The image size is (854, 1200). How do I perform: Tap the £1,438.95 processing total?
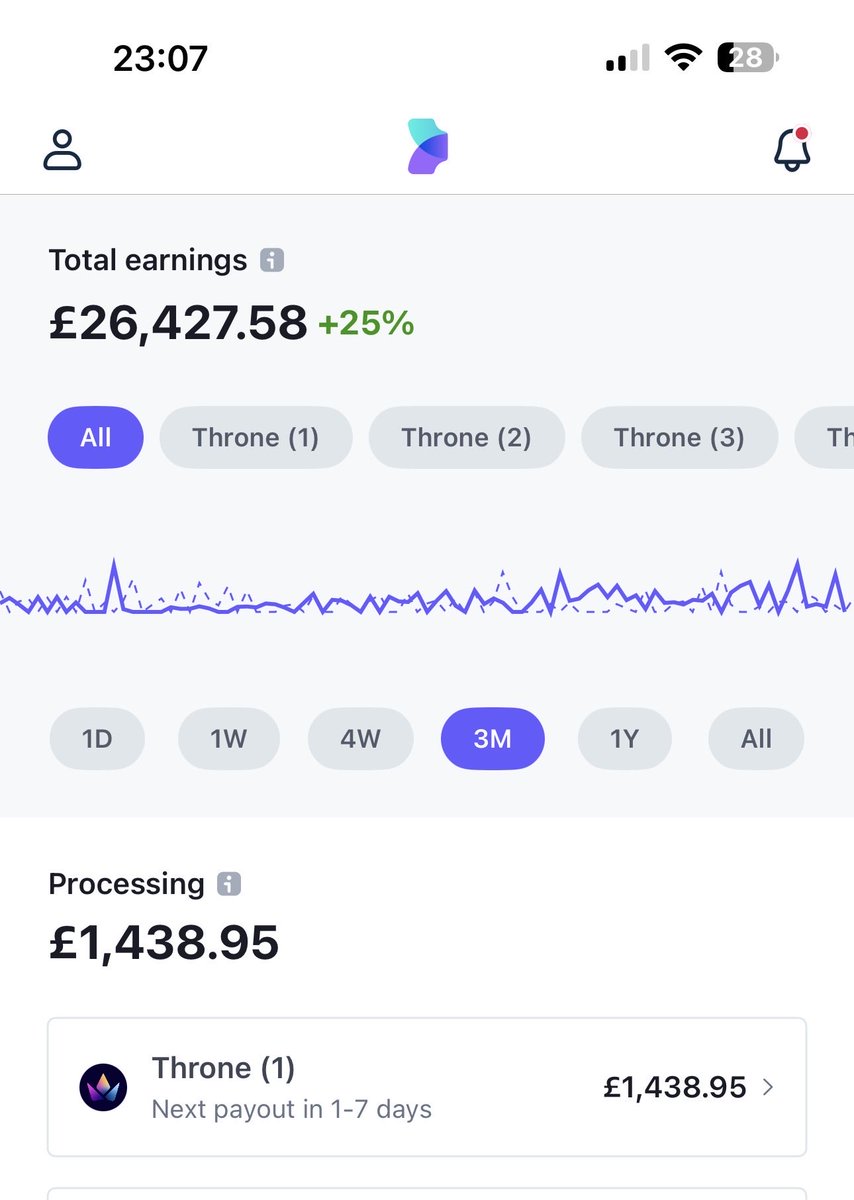[164, 943]
